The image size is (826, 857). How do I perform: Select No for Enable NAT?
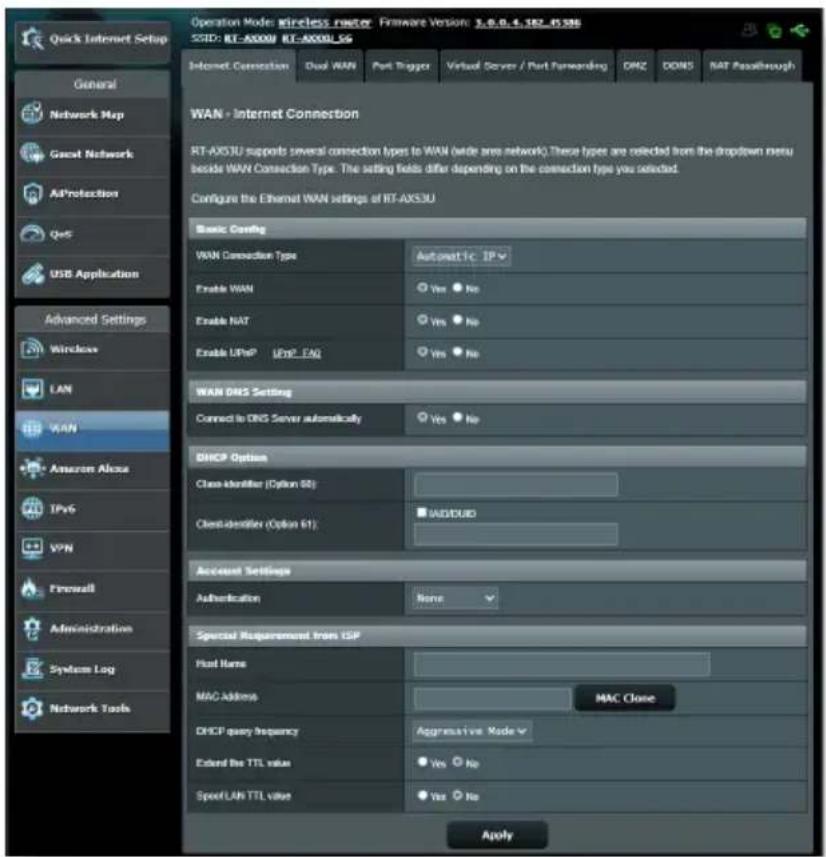click(x=458, y=319)
